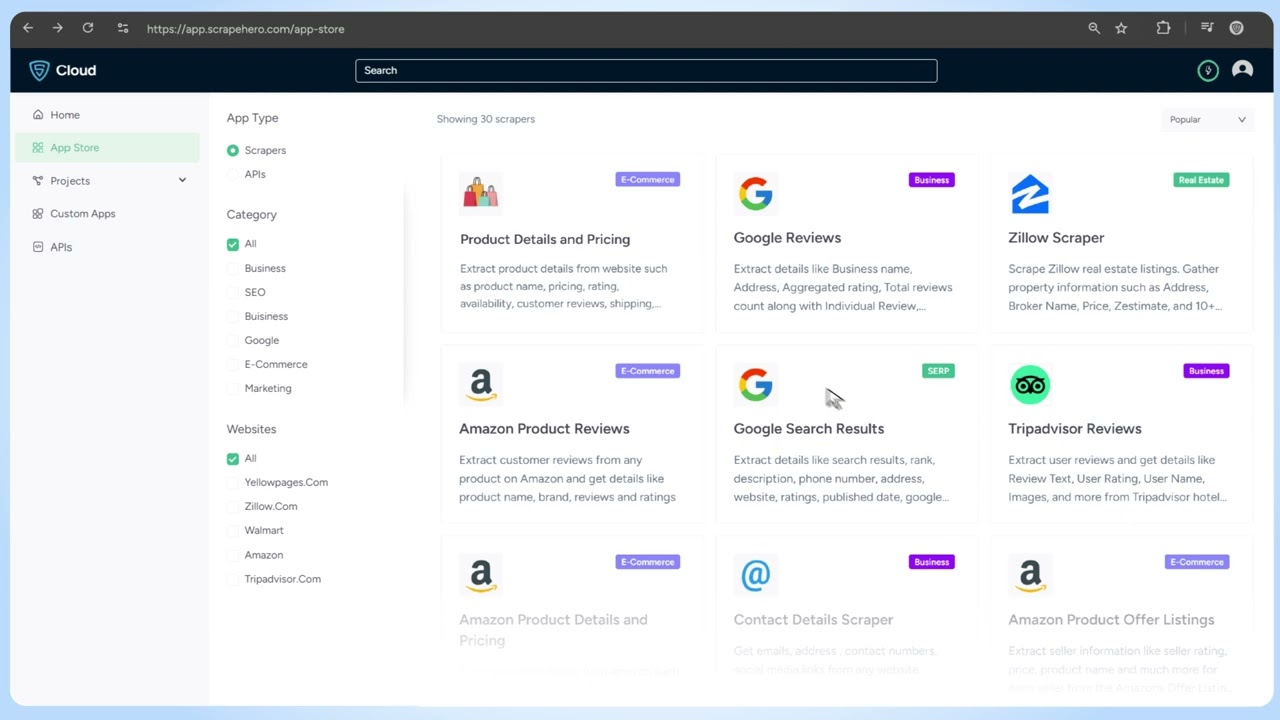This screenshot has height=720, width=1280.
Task: Click the Brave shield icon in the browser toolbar
Action: point(1236,28)
